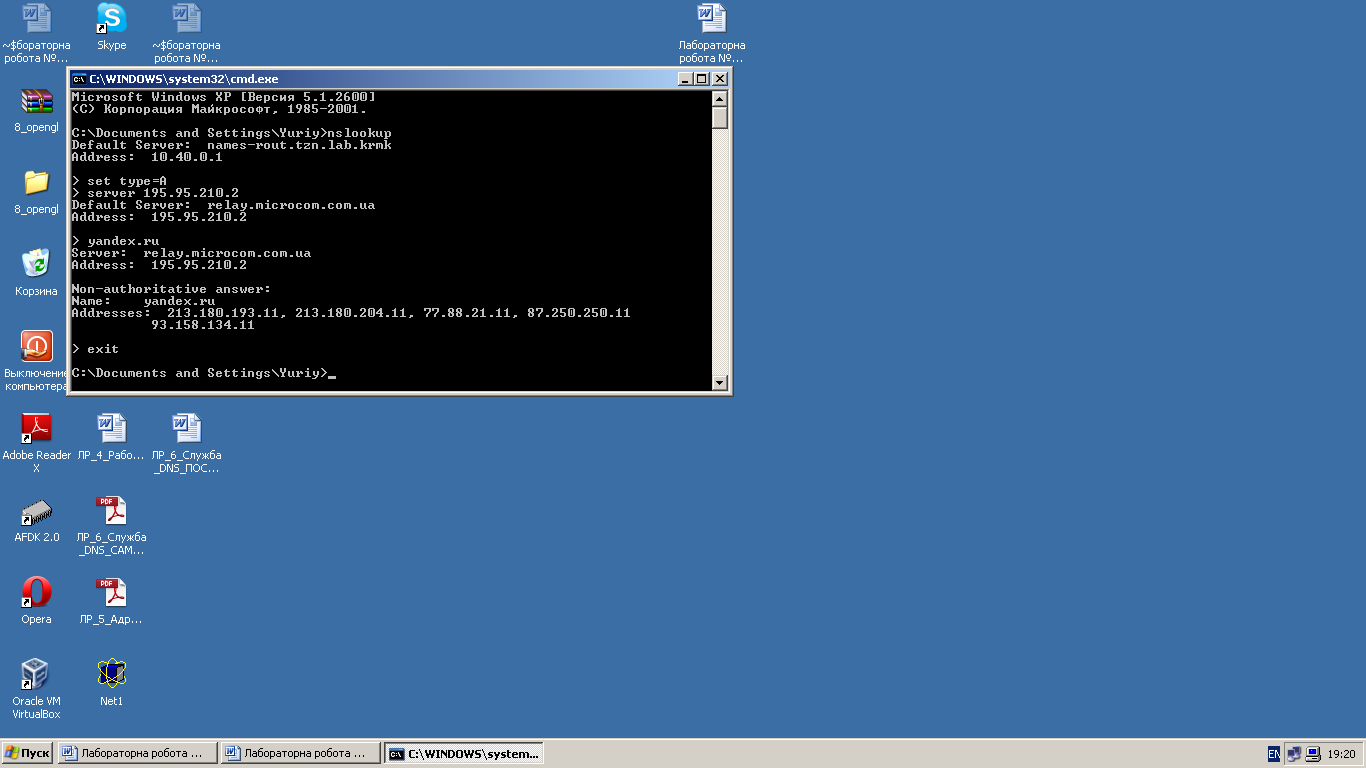Click the network connection tray icon
This screenshot has width=1366, height=768.
pos(1293,754)
